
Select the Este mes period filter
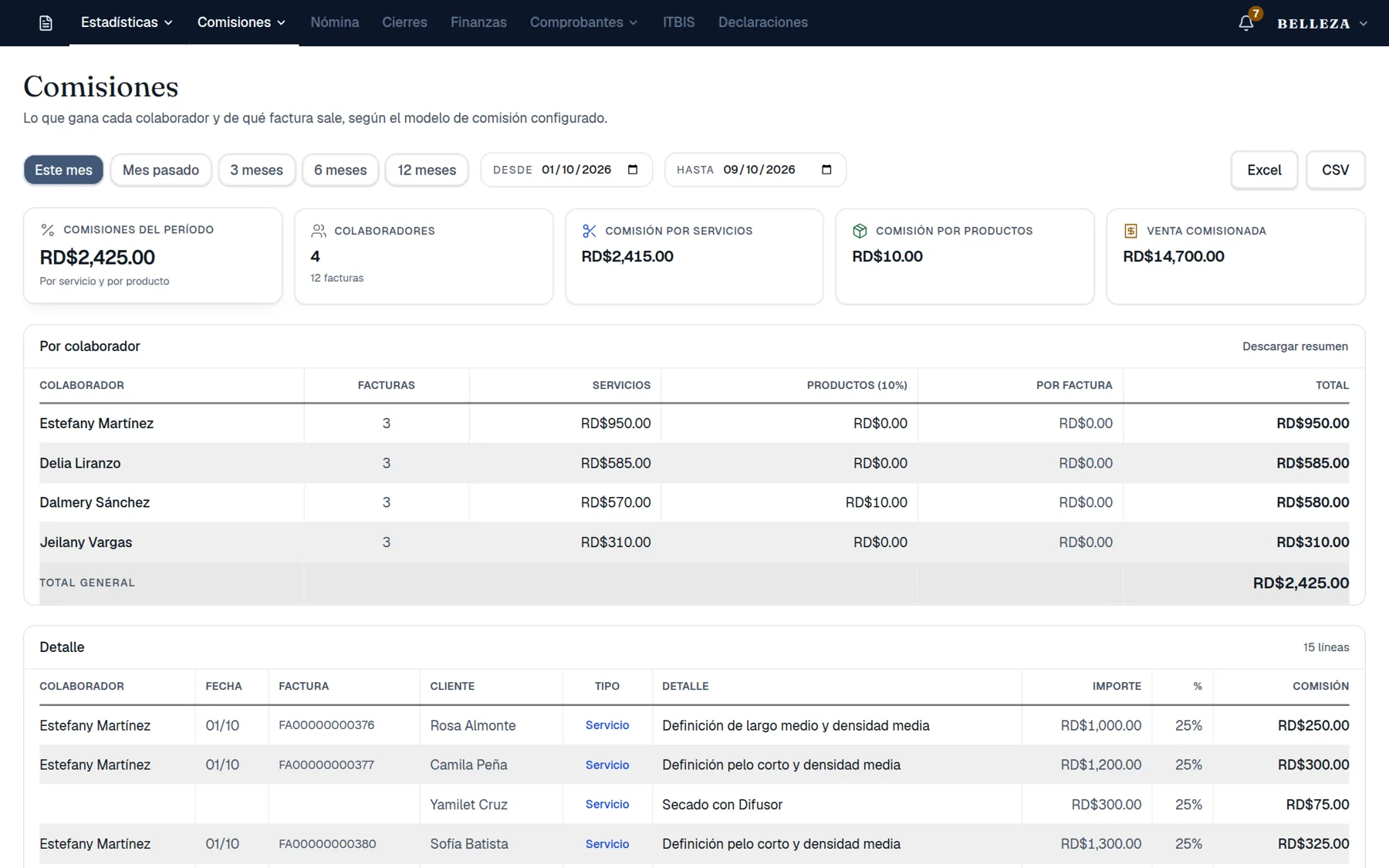(63, 170)
